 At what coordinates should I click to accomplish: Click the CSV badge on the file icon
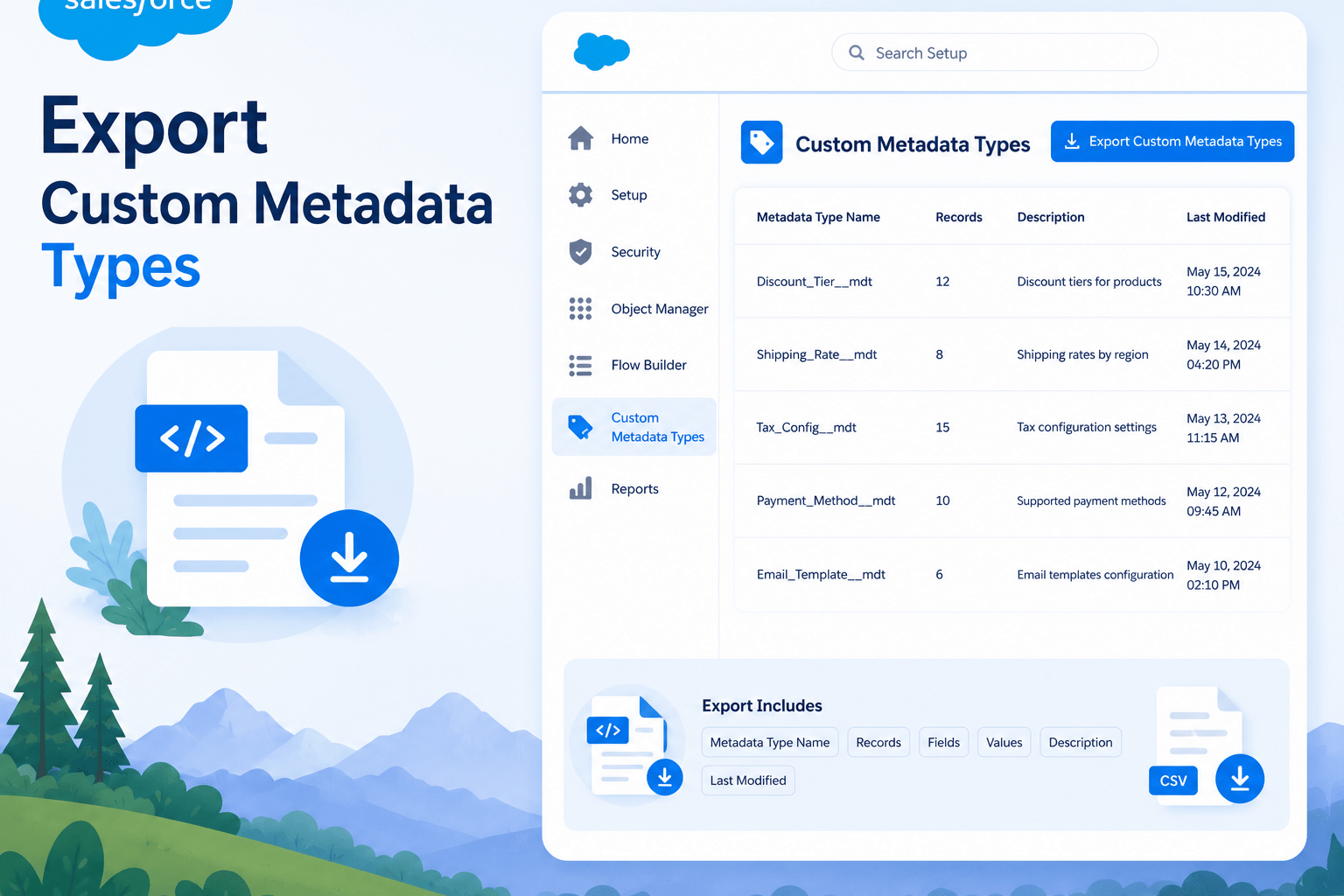1173,780
